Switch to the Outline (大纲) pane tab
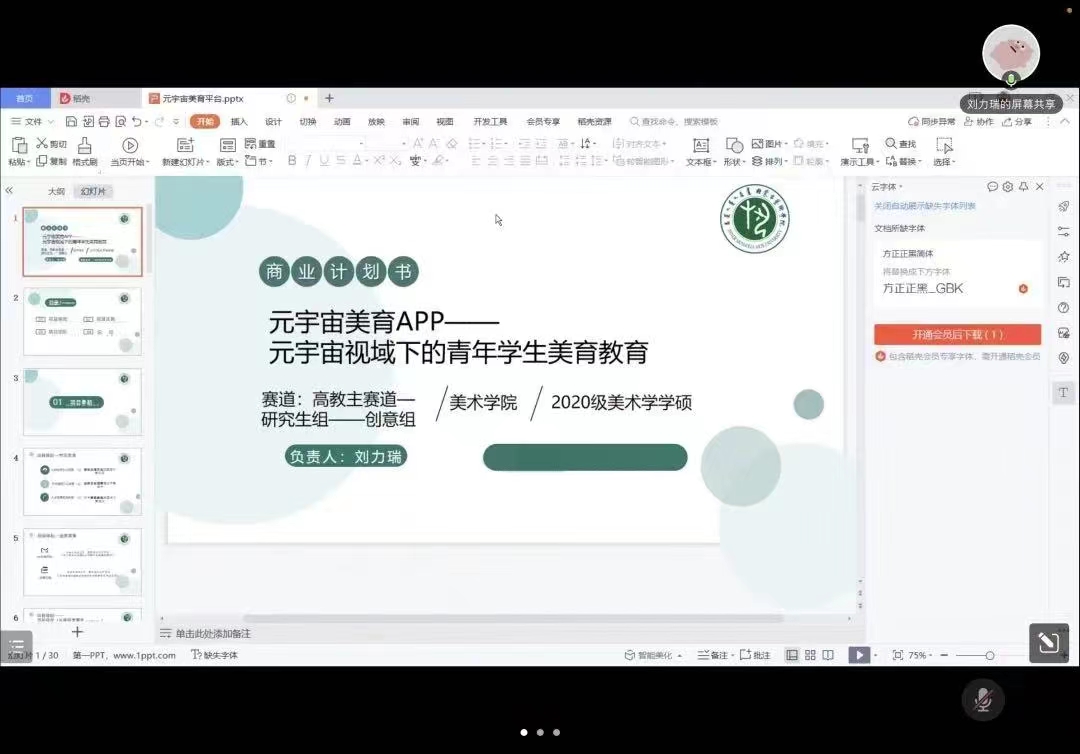1080x754 pixels. tap(56, 191)
